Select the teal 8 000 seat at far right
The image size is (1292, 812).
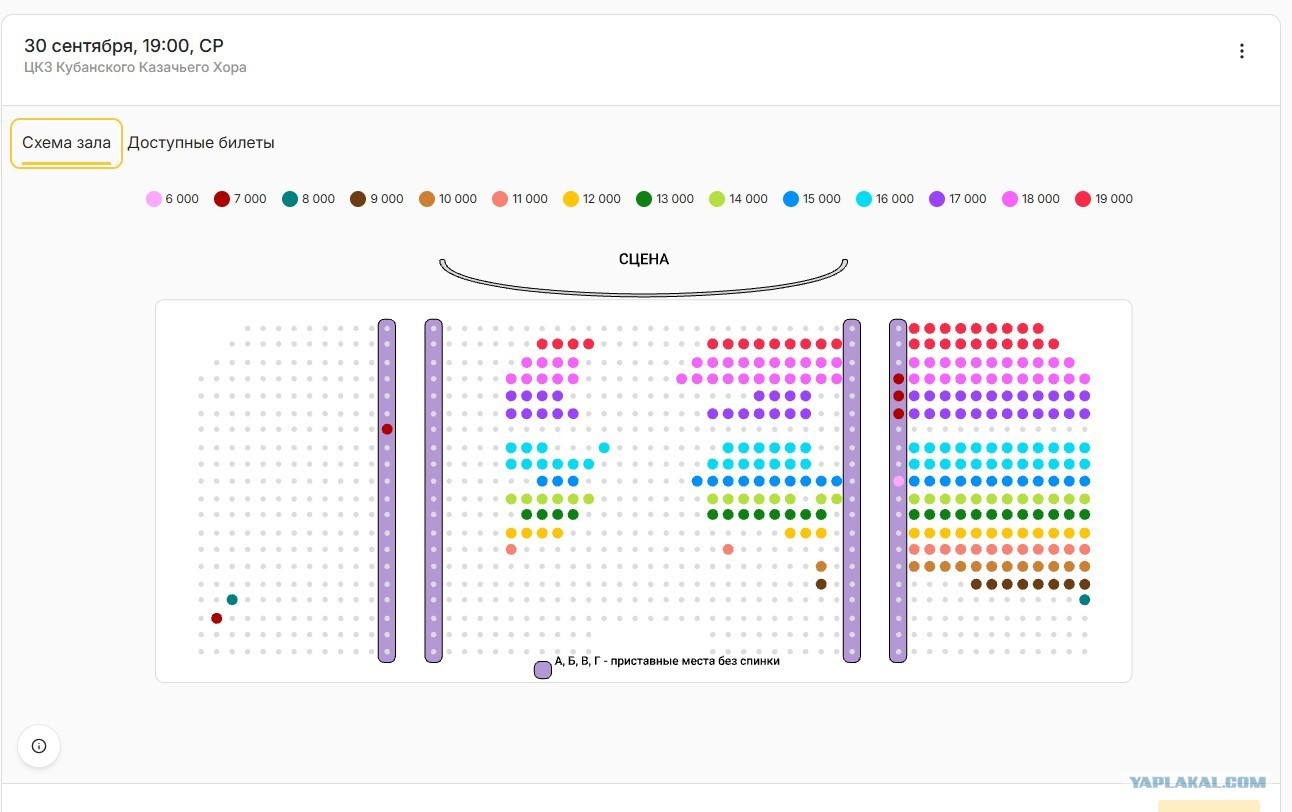pos(1084,600)
